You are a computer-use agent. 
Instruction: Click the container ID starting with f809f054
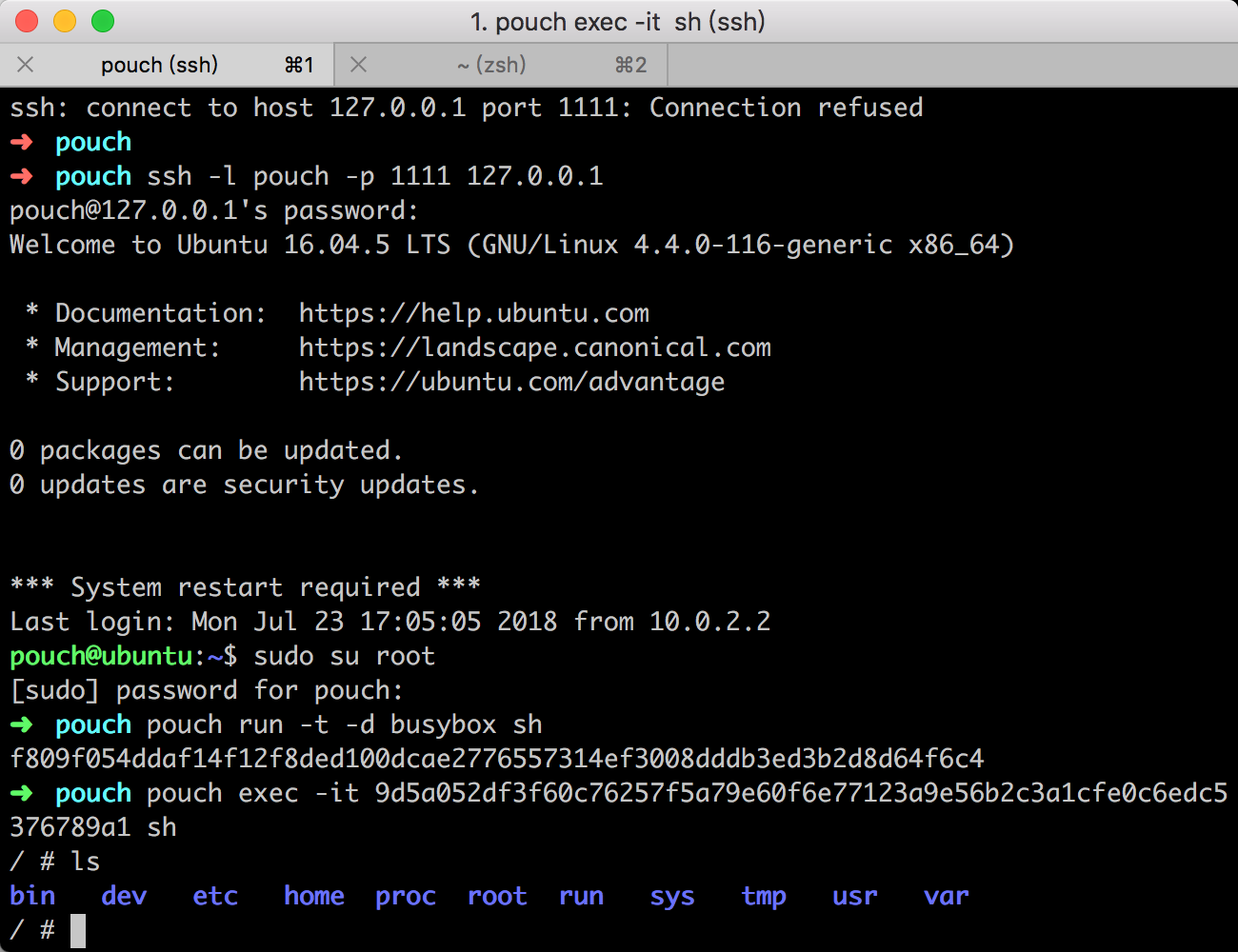497,759
